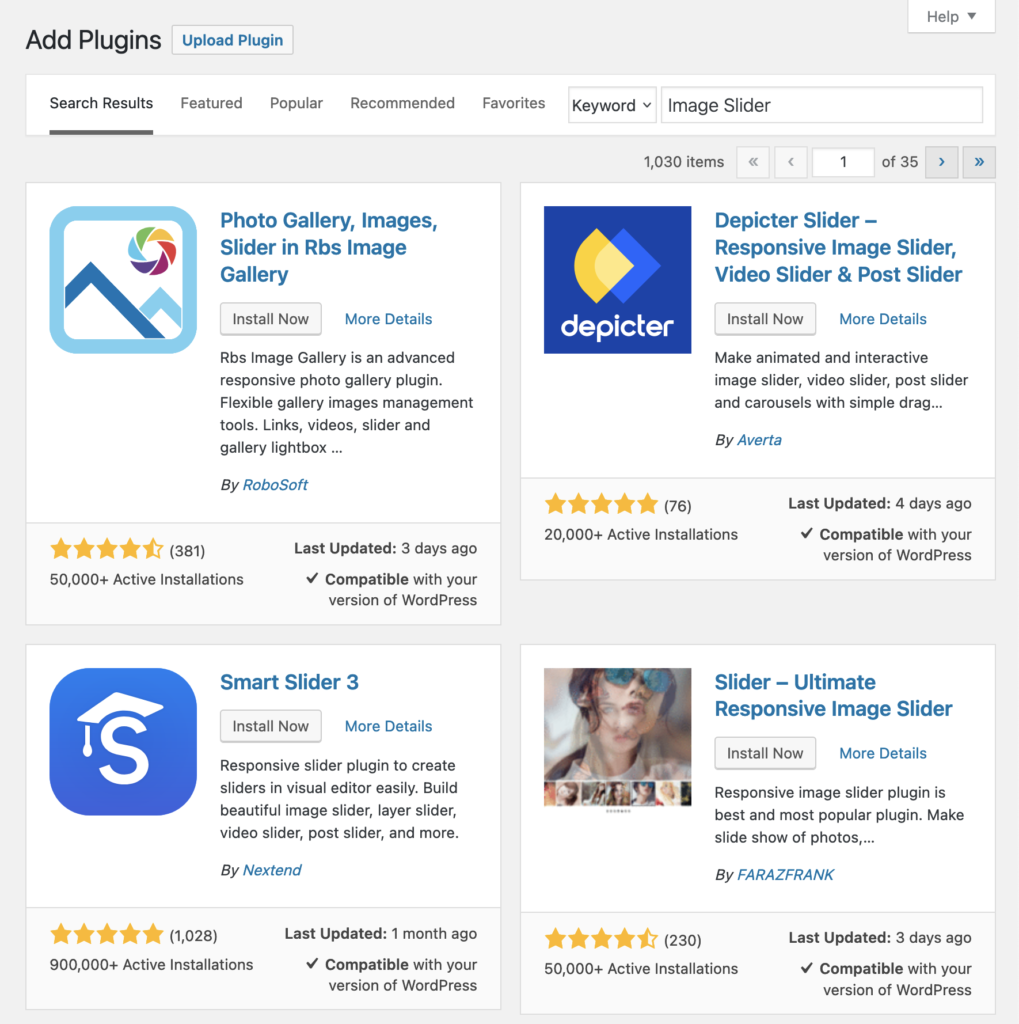Click the current page number field

tap(843, 162)
